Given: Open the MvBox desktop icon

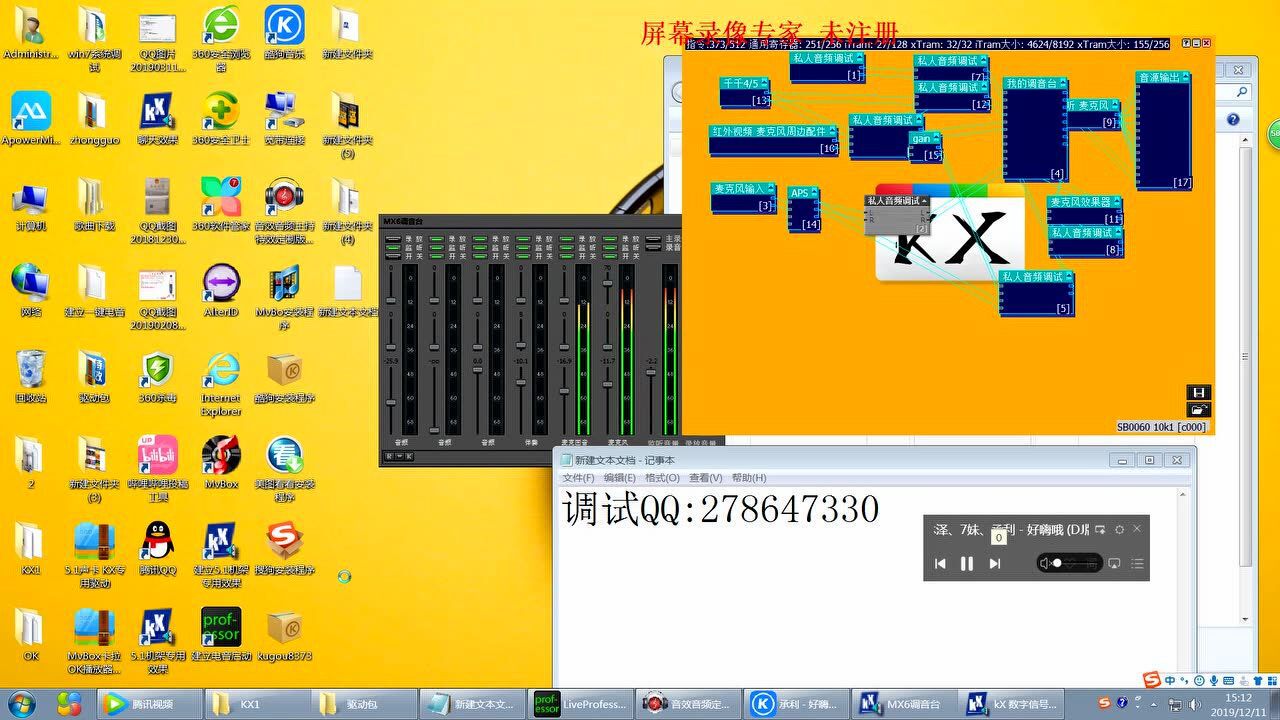Looking at the screenshot, I should tap(221, 463).
